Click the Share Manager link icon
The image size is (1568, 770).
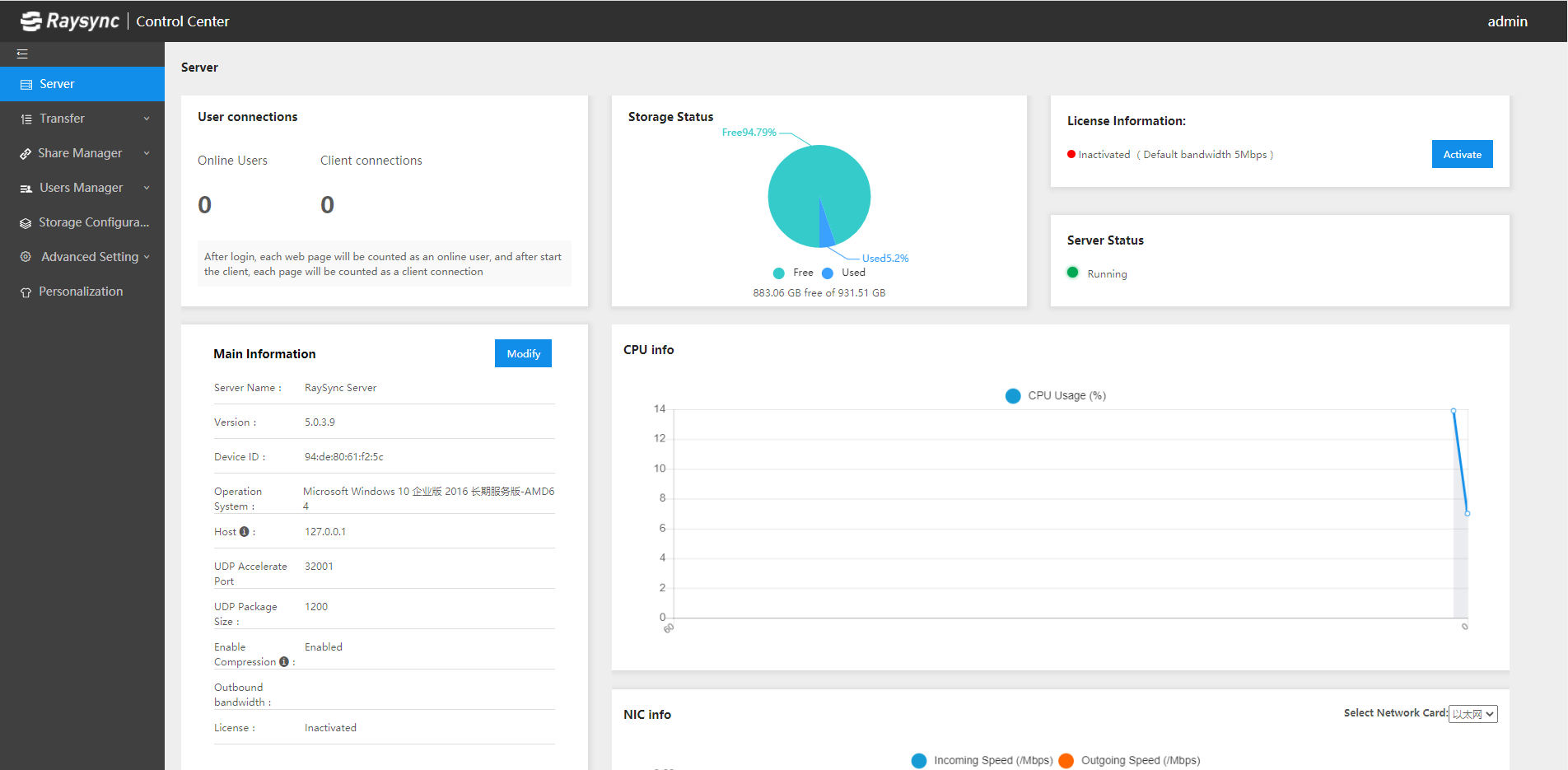[x=26, y=154]
